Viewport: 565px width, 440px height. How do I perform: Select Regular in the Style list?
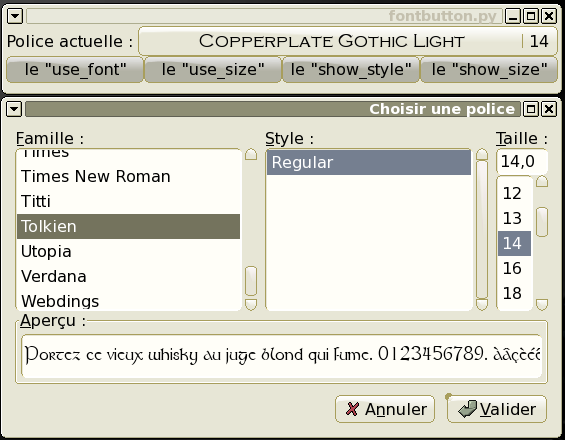[369, 162]
